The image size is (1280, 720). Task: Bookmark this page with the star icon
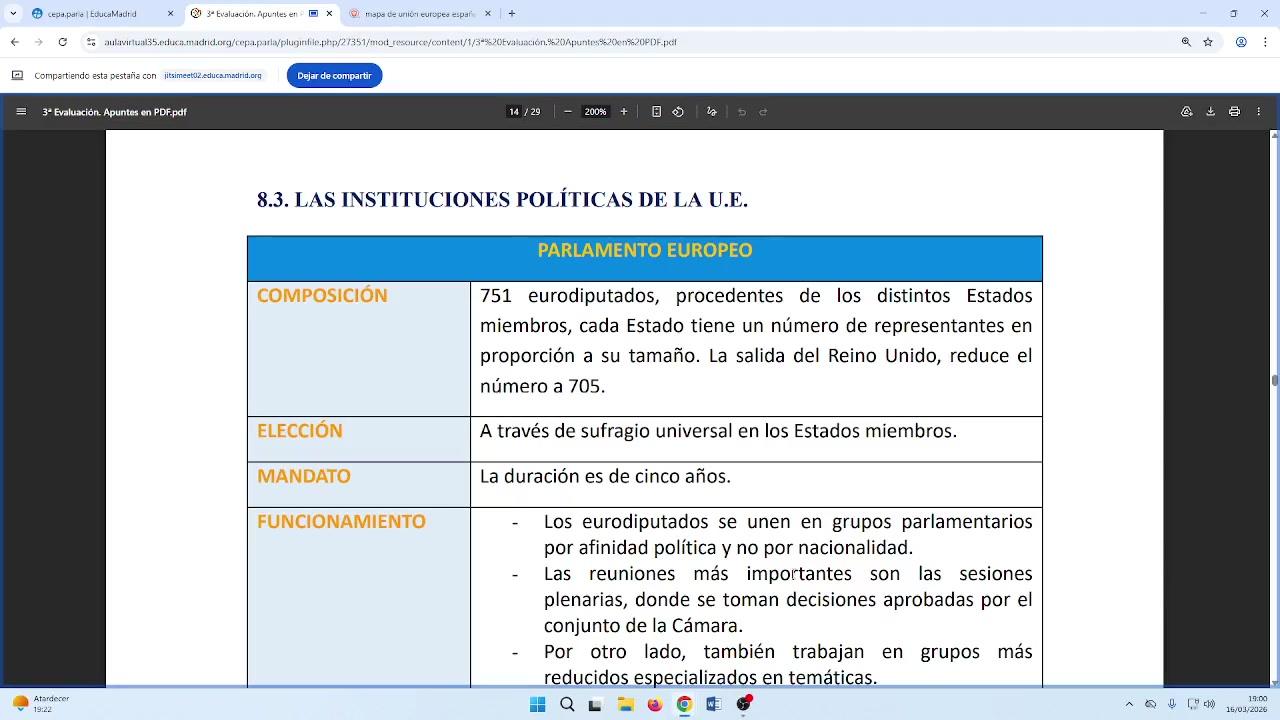point(1208,42)
